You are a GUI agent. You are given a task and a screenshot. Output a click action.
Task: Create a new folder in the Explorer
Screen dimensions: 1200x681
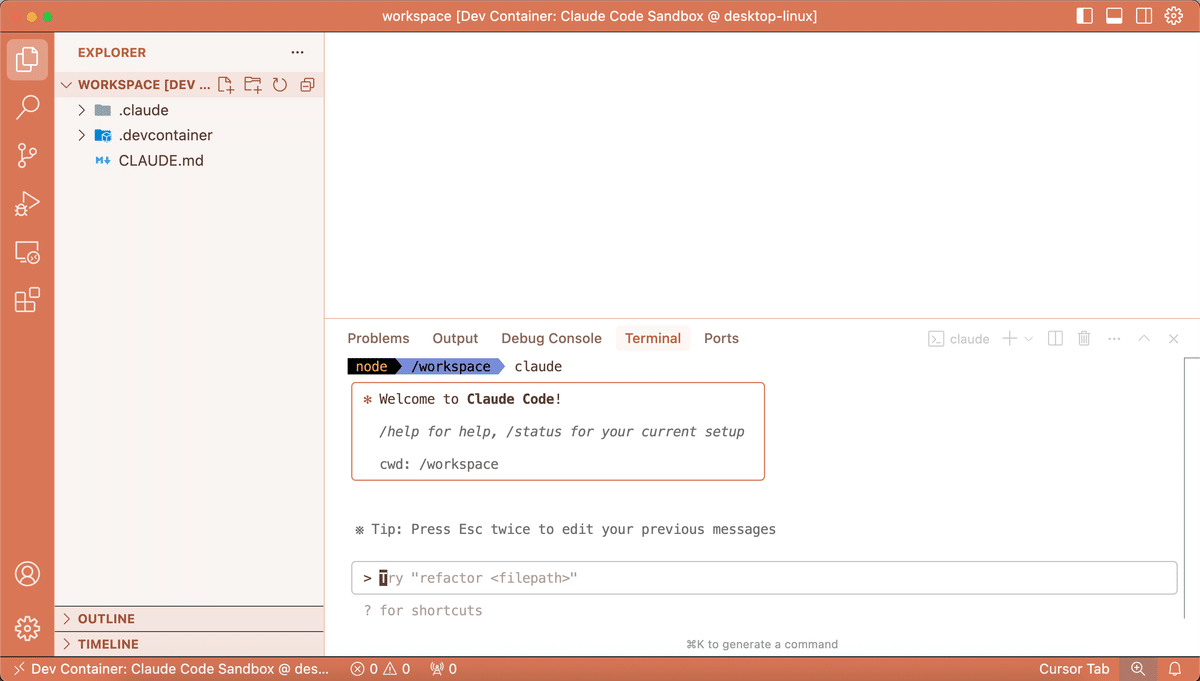pos(252,85)
